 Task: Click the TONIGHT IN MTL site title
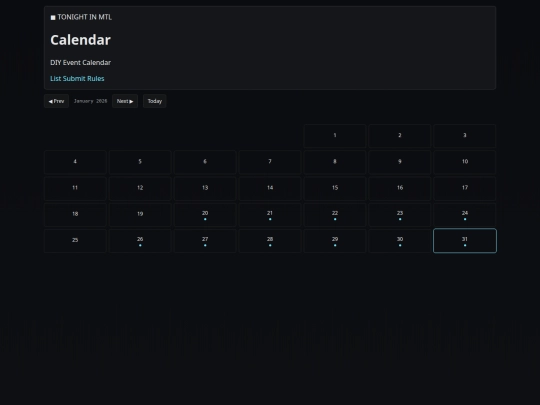click(x=85, y=17)
